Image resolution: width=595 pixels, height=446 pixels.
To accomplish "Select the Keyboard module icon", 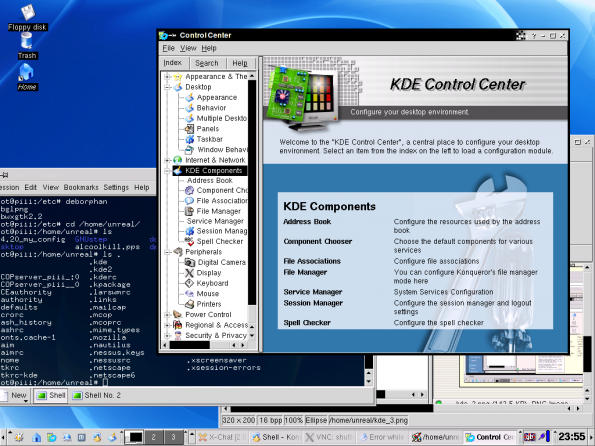I will [189, 283].
